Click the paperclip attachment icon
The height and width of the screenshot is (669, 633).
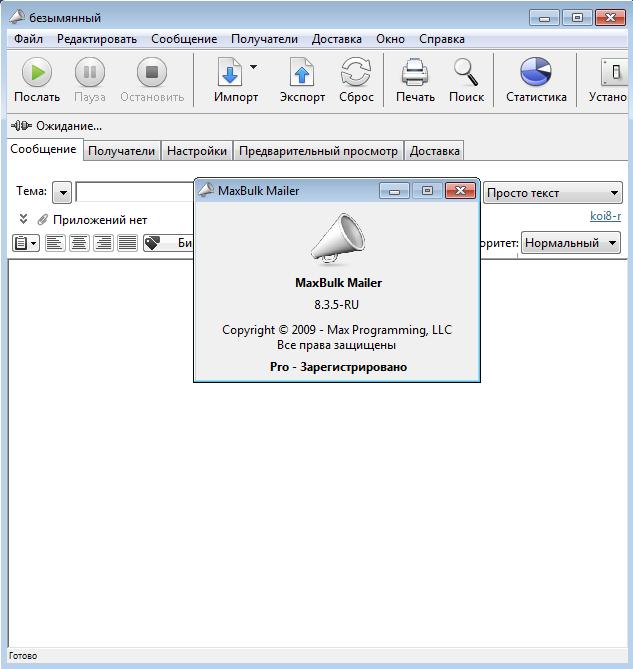[x=42, y=220]
